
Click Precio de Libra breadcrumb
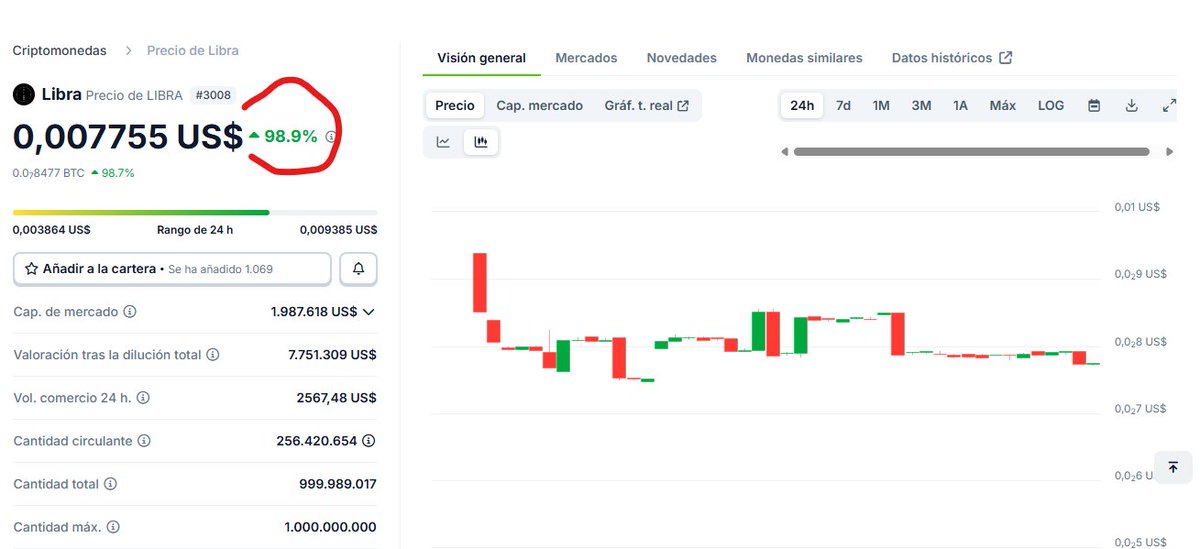[193, 50]
